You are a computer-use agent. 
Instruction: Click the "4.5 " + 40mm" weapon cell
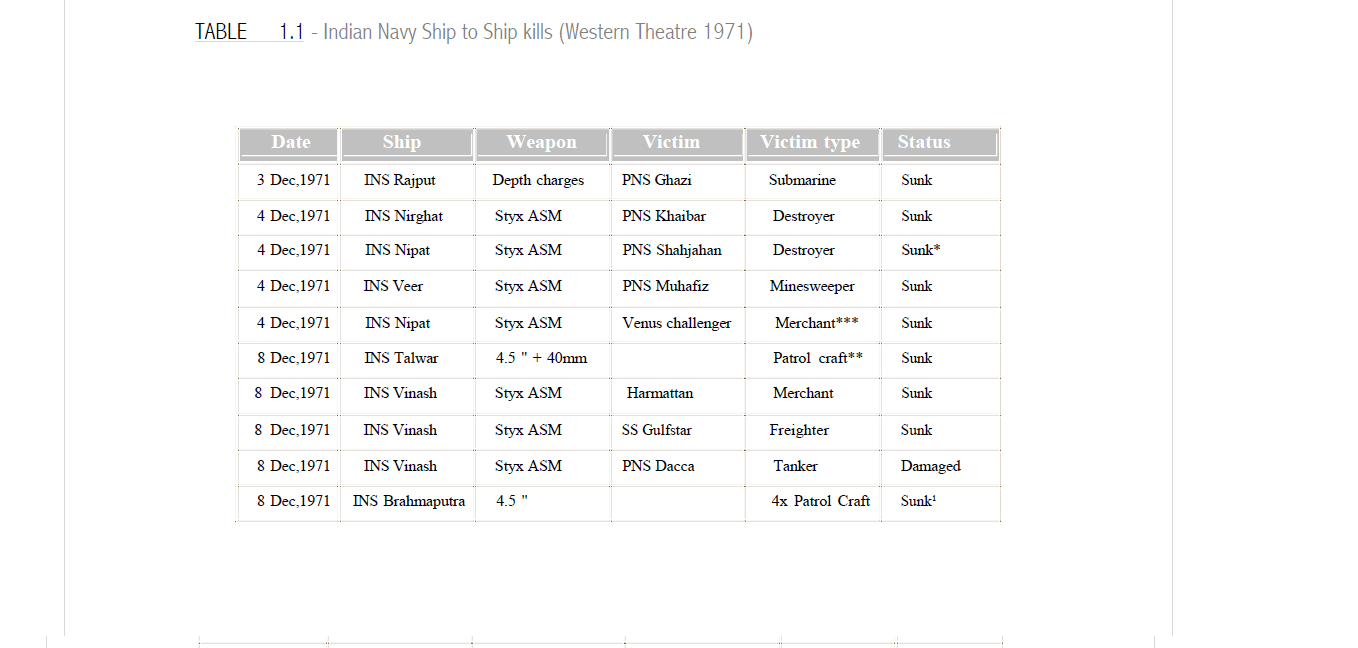click(x=541, y=358)
